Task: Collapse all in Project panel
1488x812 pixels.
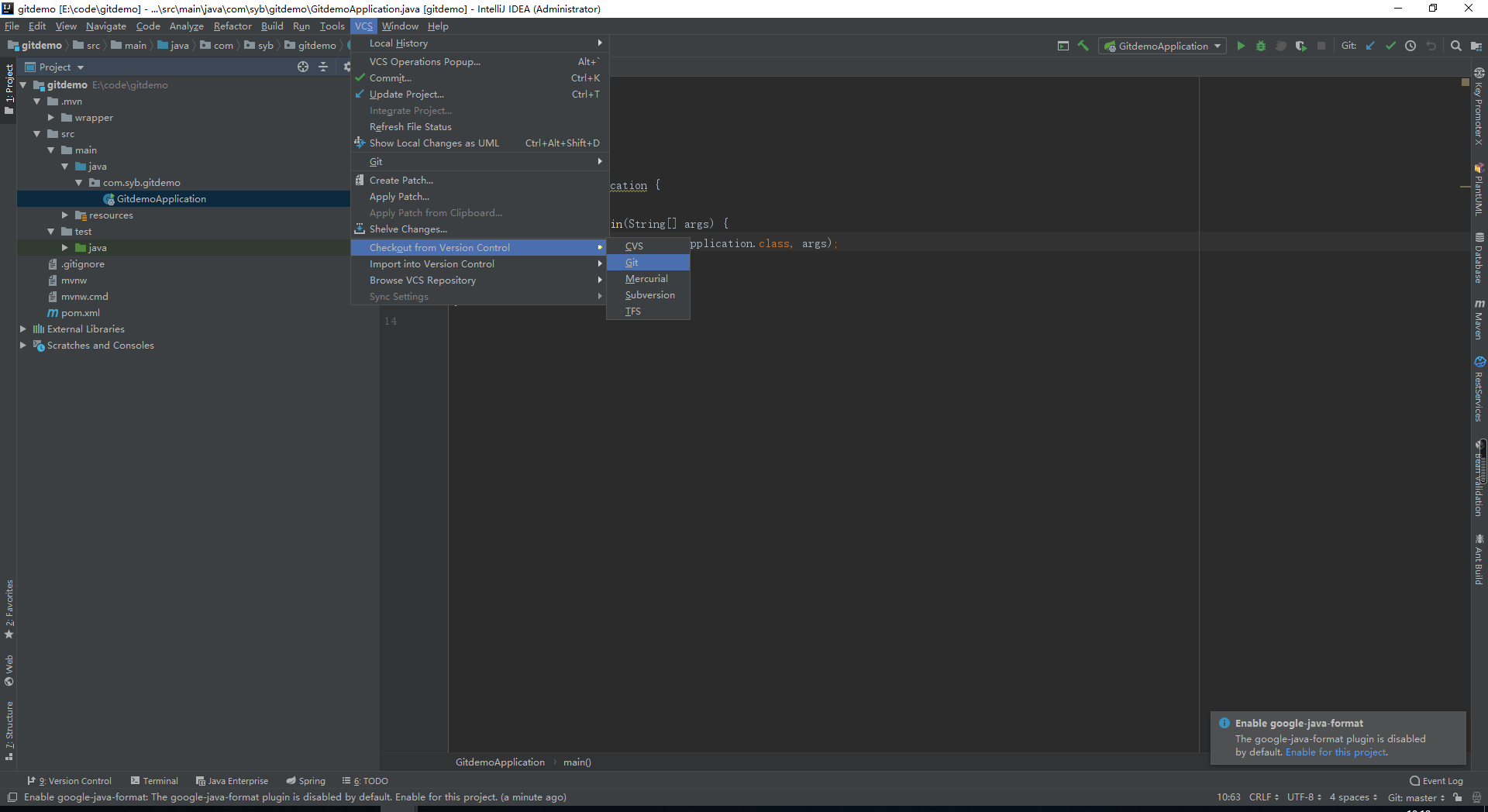Action: click(323, 67)
